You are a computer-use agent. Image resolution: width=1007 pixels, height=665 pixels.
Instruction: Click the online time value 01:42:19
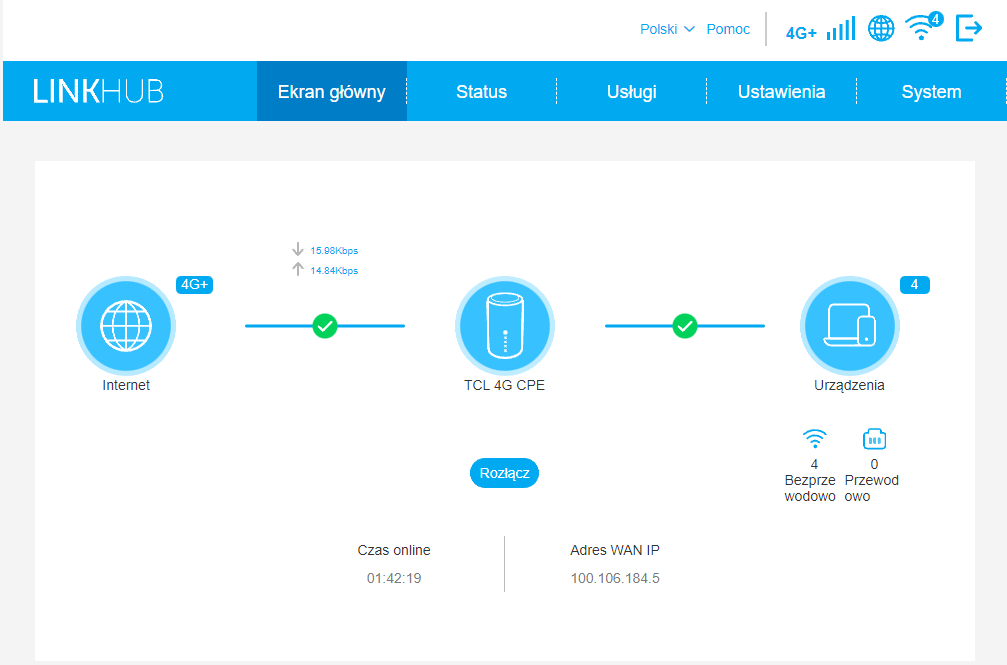pos(394,578)
